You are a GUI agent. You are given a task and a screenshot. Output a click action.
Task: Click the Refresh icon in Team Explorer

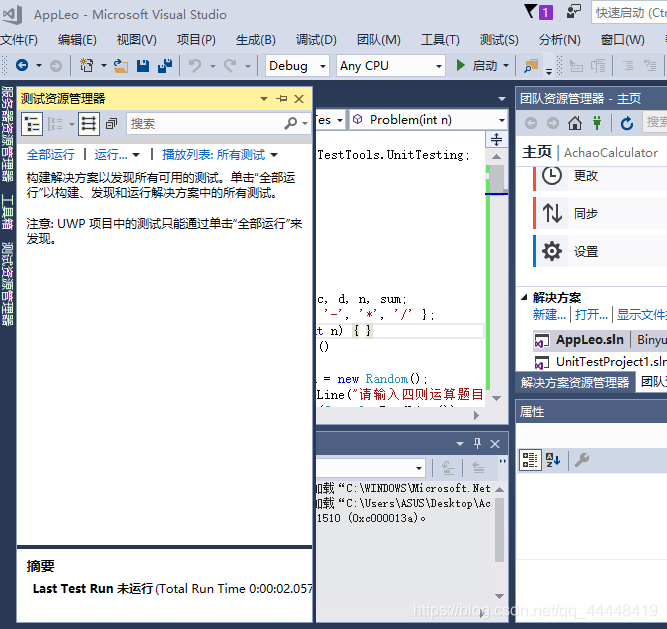(627, 123)
